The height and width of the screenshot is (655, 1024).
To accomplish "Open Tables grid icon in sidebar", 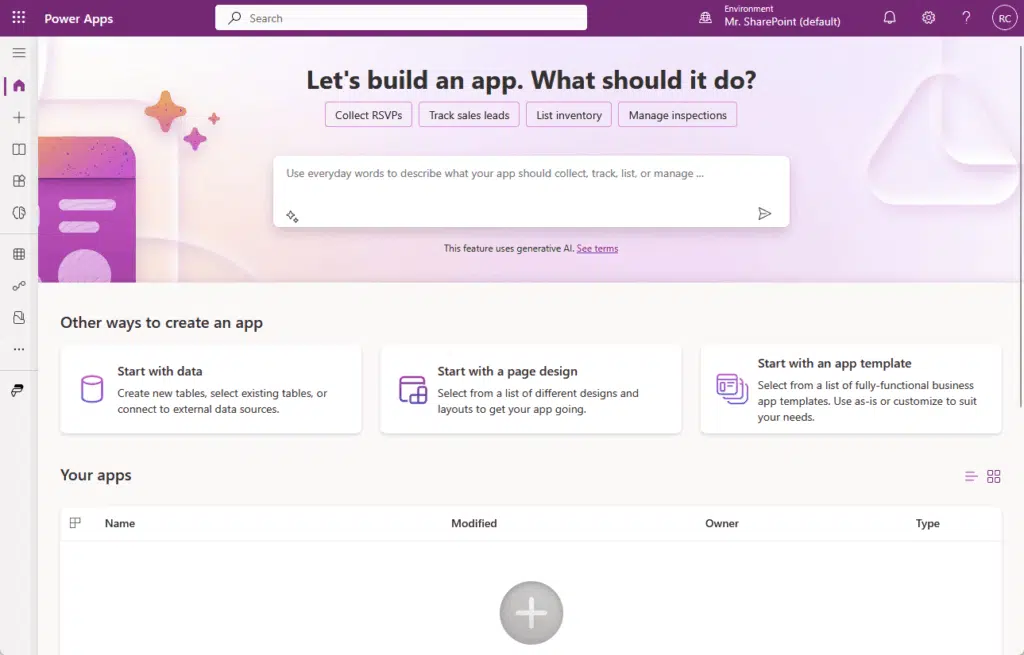I will 19,254.
